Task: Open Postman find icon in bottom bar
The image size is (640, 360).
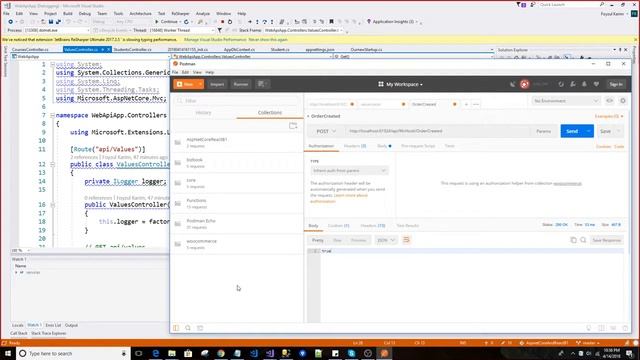Action: (188, 328)
